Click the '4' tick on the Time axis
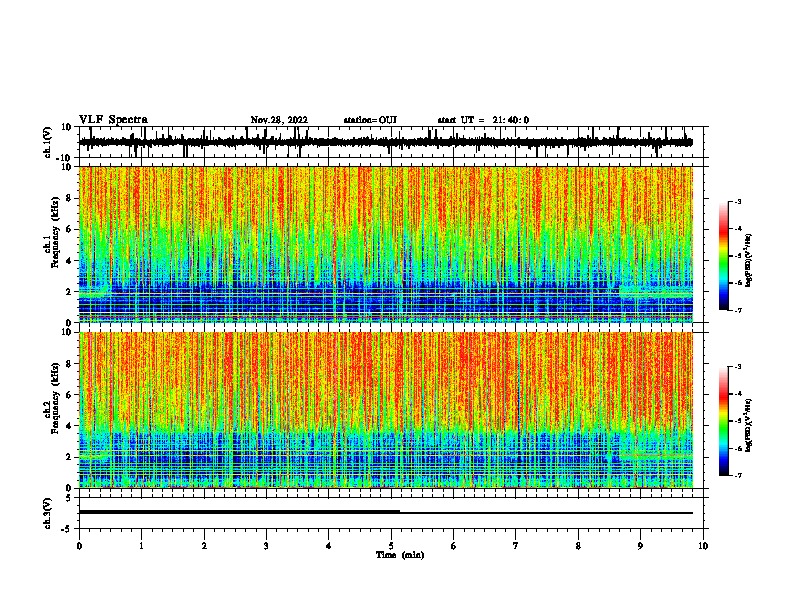 pos(329,546)
